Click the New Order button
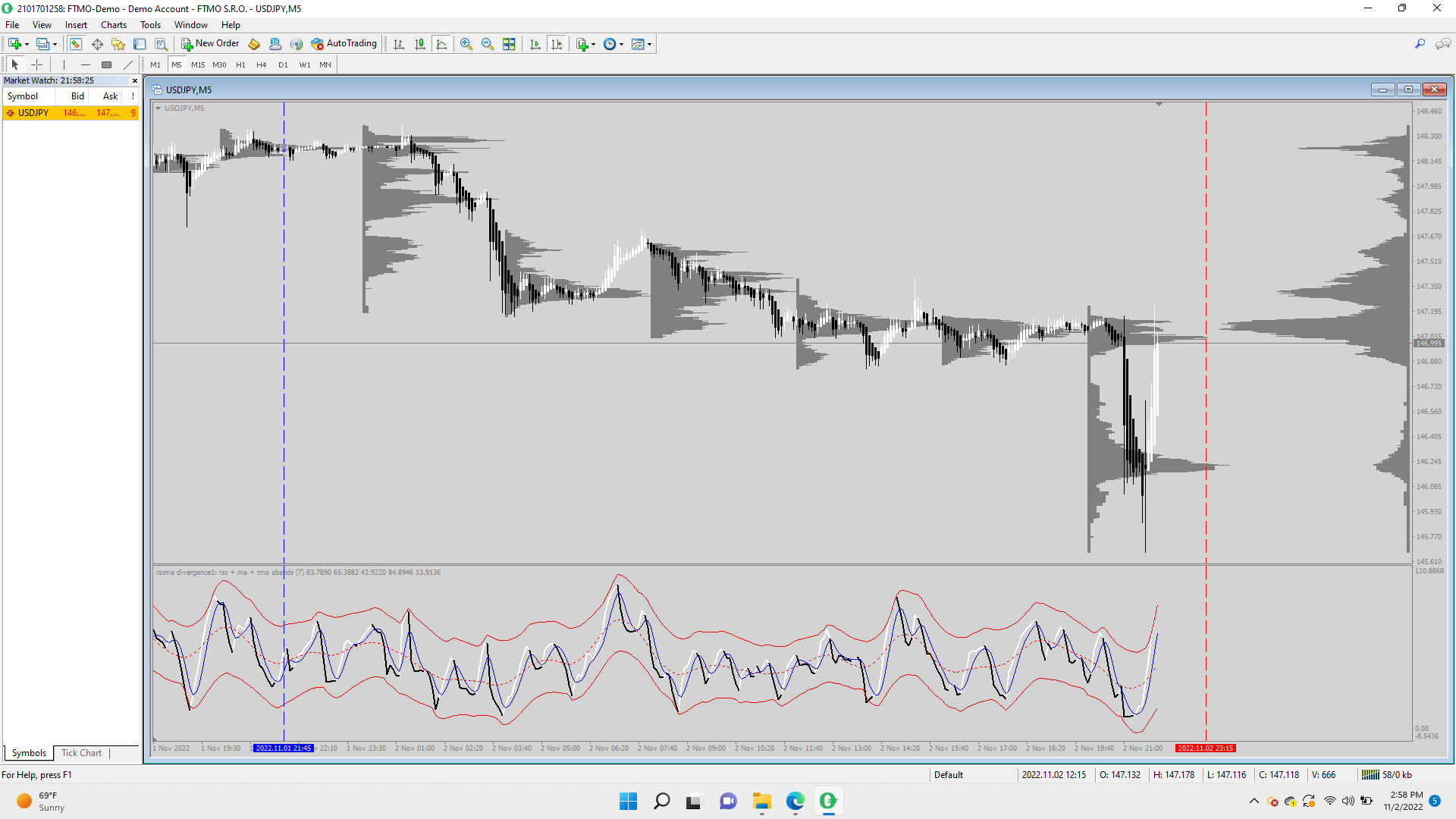This screenshot has width=1456, height=819. (x=210, y=44)
